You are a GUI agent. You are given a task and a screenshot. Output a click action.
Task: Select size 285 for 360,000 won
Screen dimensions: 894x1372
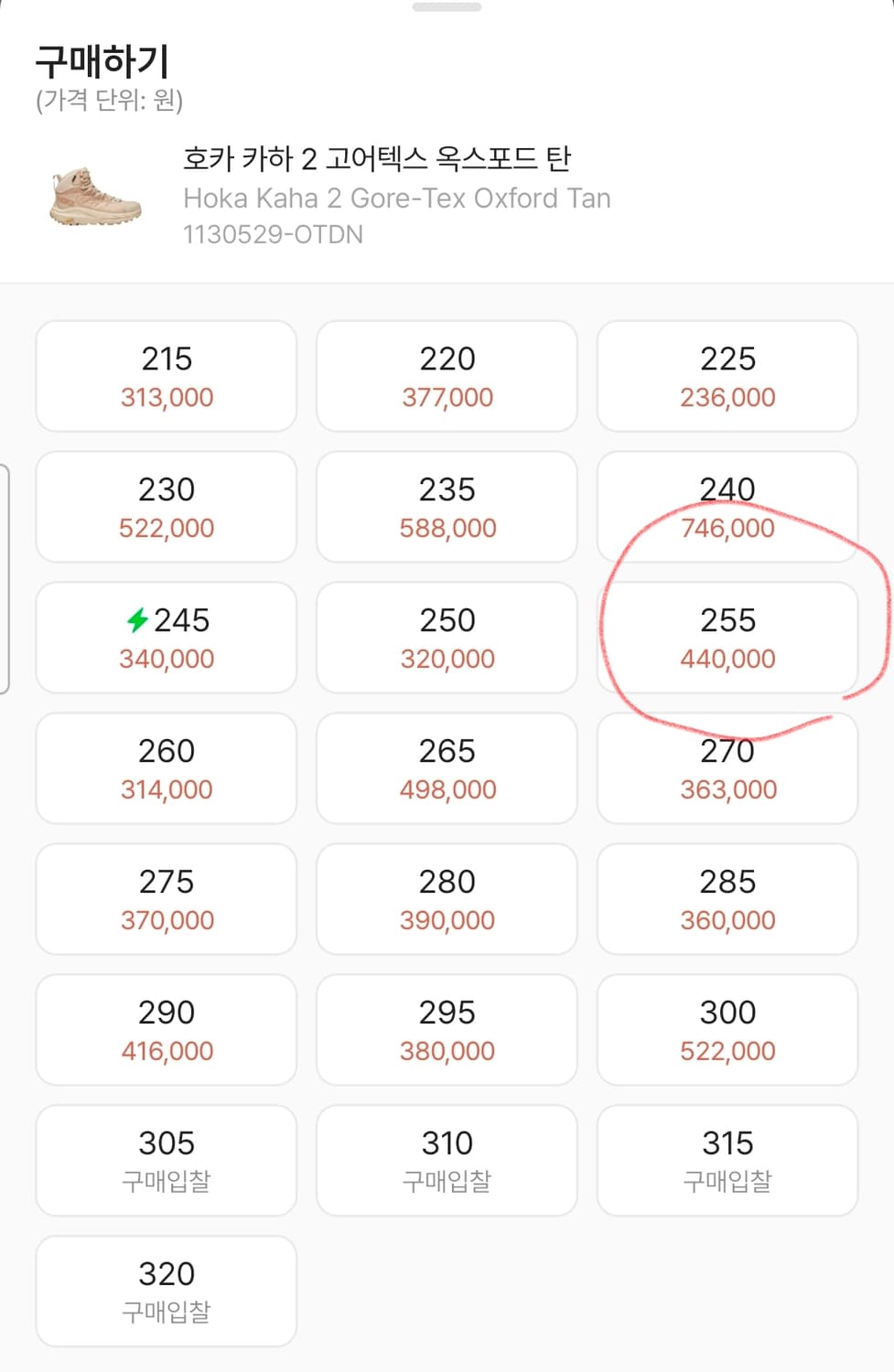pos(727,899)
